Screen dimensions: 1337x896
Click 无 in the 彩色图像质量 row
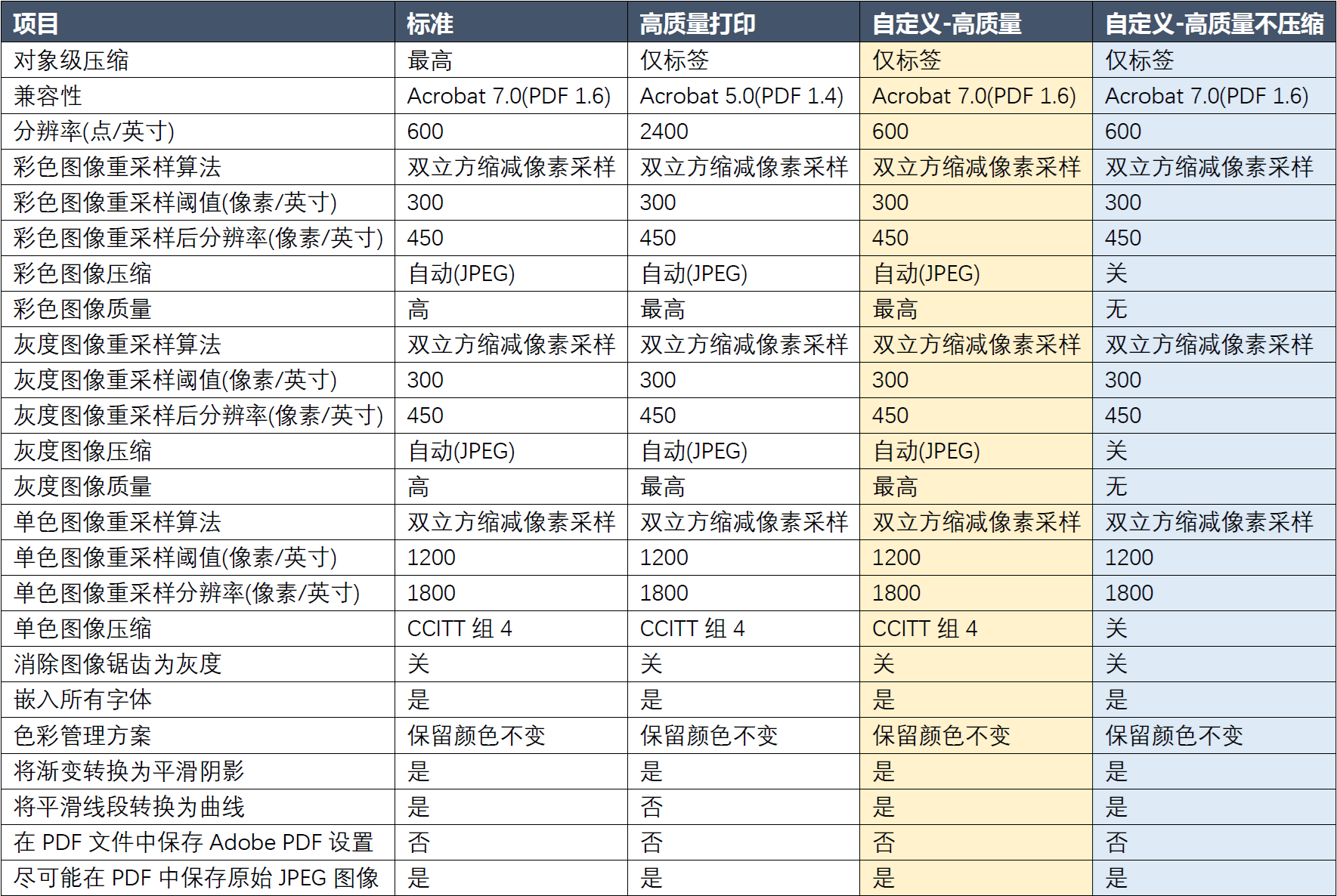[x=1116, y=309]
